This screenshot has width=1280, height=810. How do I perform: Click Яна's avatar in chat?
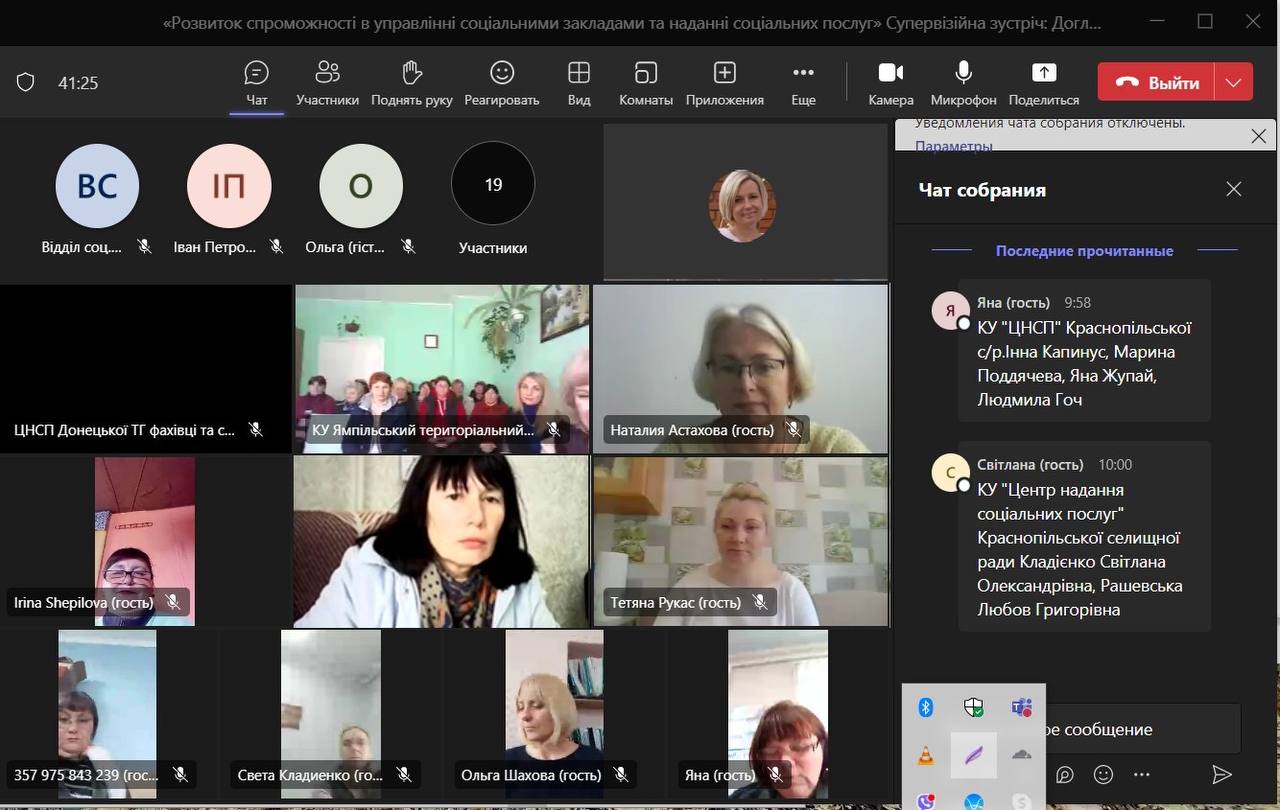(x=949, y=311)
